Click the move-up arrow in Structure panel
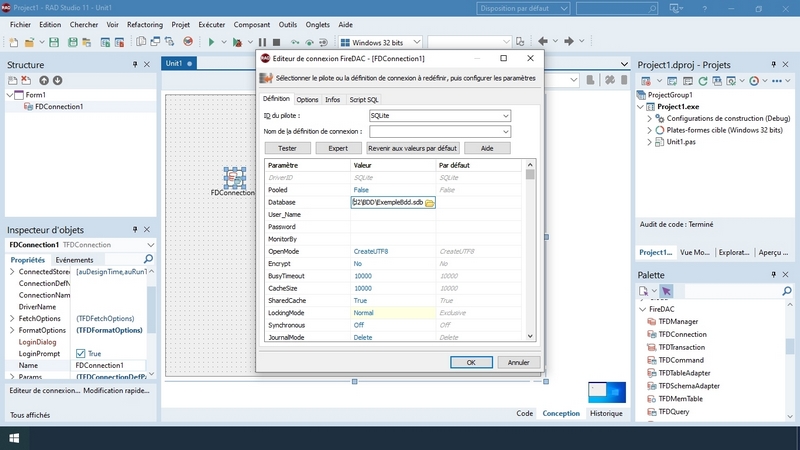This screenshot has height=450, width=800. coord(42,80)
